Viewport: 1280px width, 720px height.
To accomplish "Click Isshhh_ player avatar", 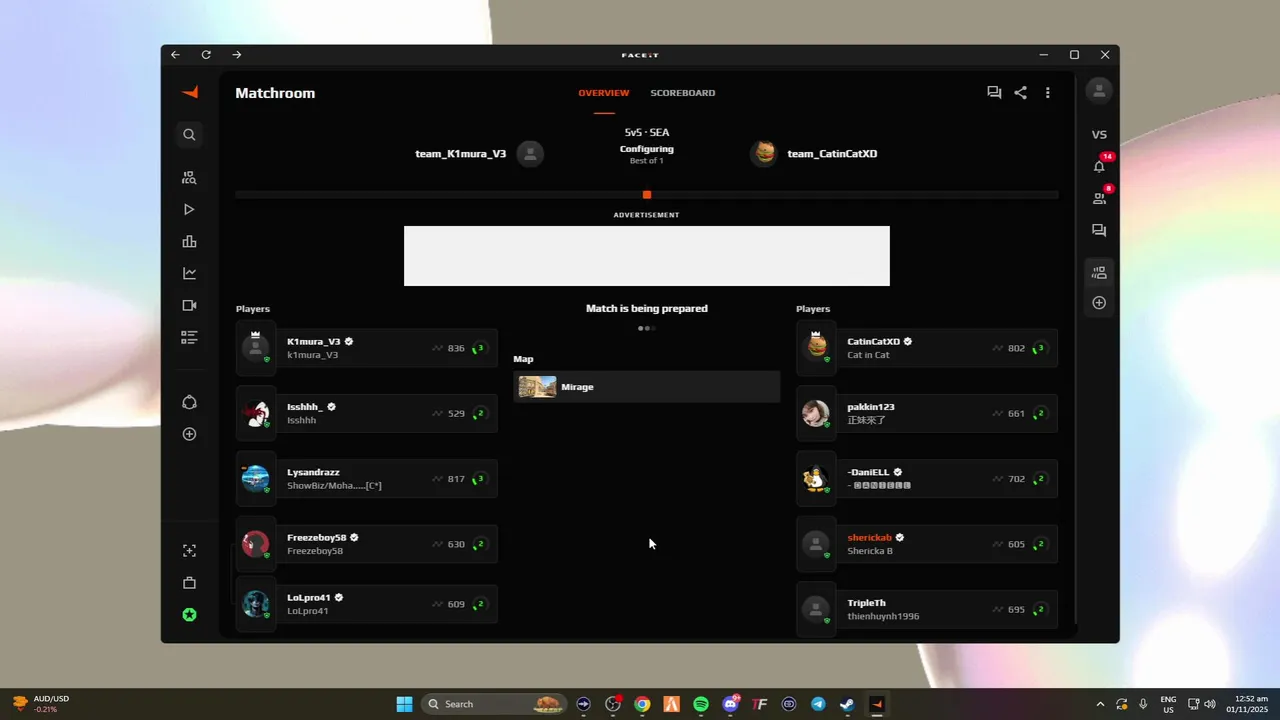I will (x=256, y=414).
